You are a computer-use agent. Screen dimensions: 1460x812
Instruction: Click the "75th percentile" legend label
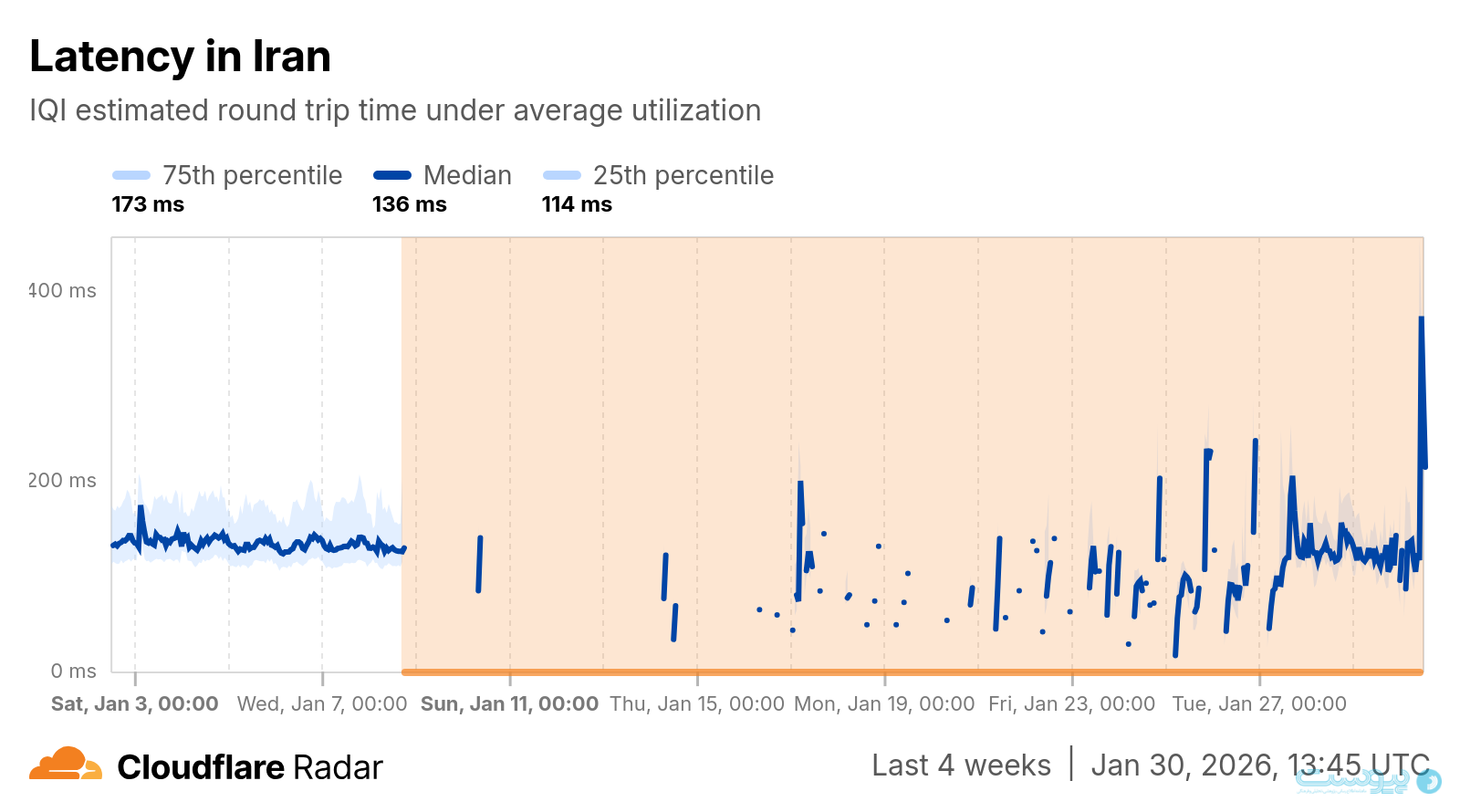click(x=252, y=175)
